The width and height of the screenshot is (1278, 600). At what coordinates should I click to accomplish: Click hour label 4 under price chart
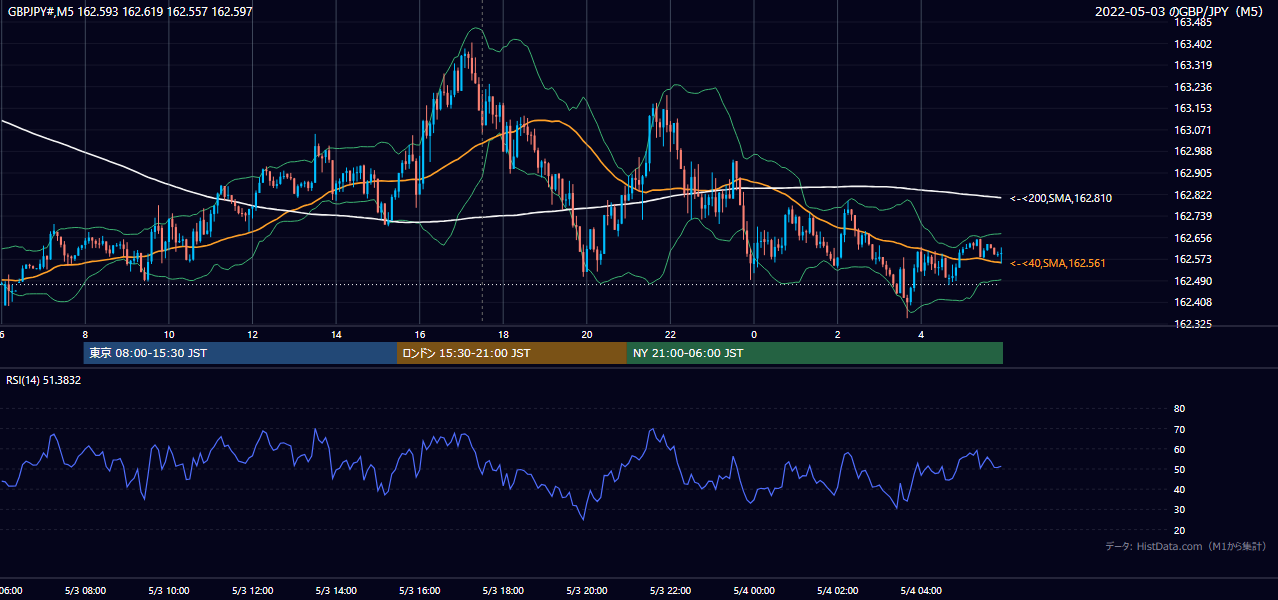point(922,334)
